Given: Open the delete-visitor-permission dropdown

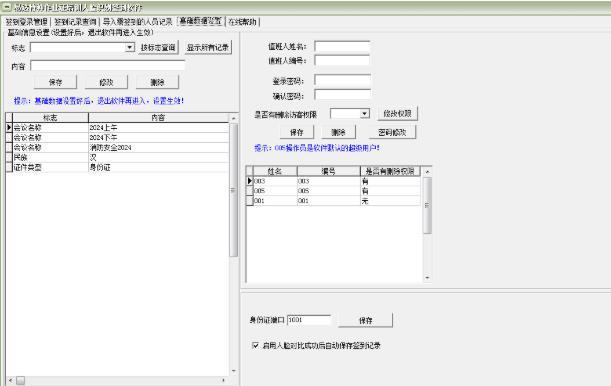Looking at the screenshot, I should (x=364, y=114).
